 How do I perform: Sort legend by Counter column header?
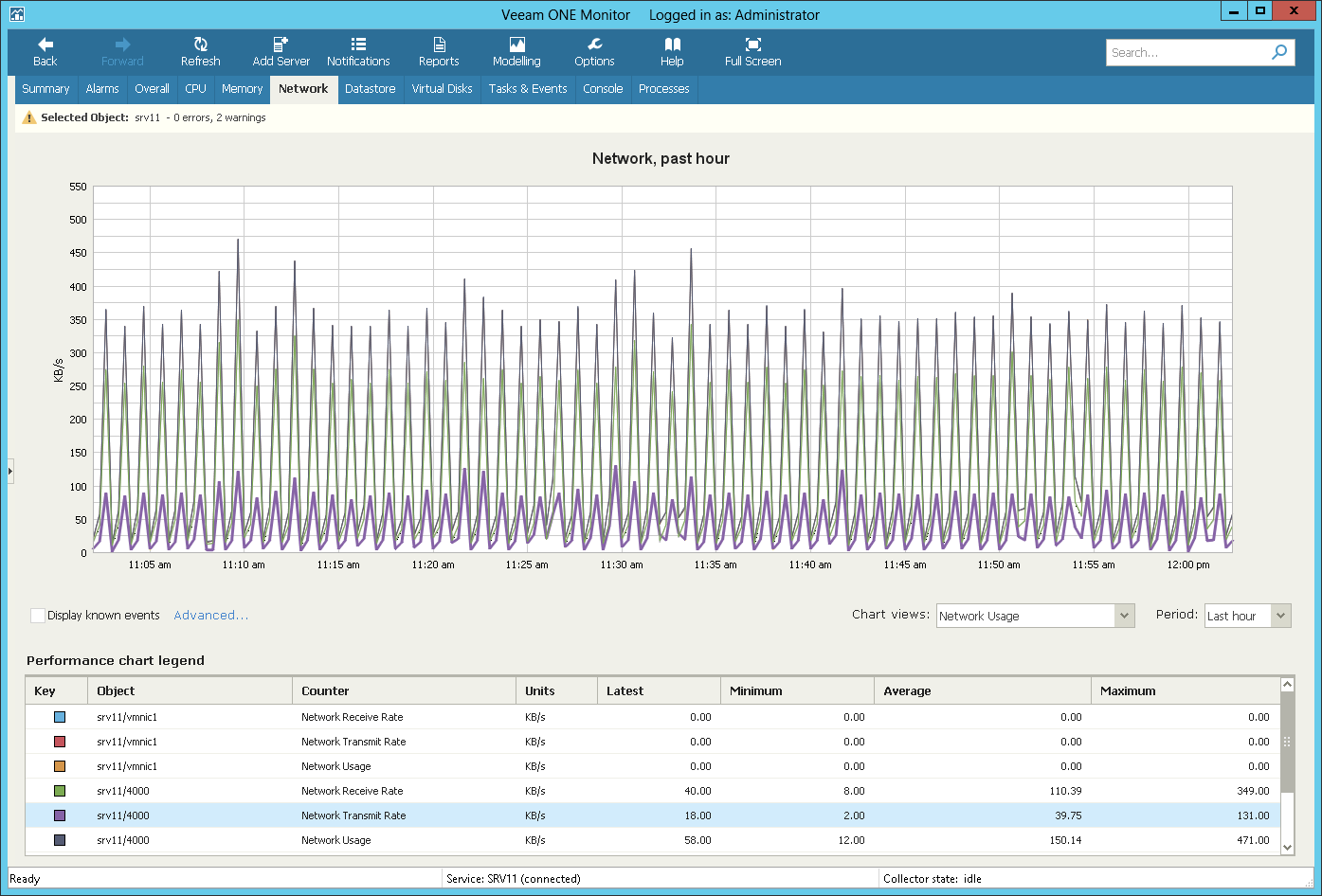[404, 691]
